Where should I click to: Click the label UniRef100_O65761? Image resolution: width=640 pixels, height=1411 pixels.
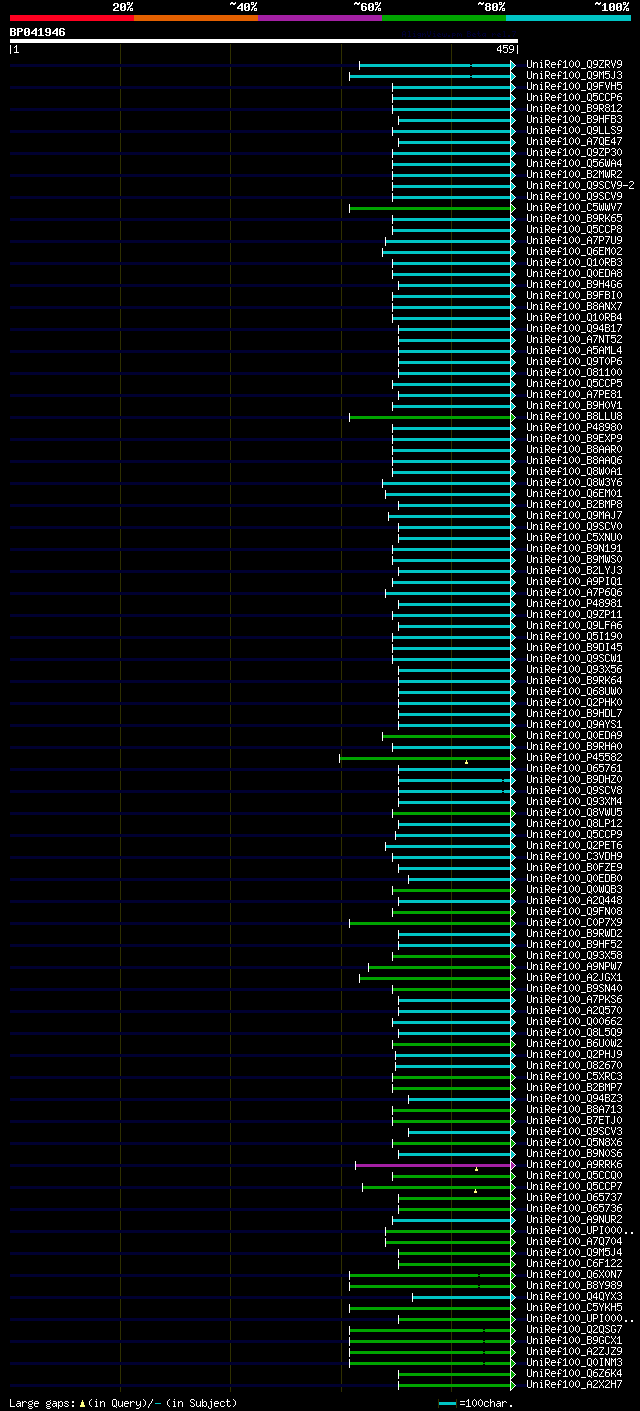574,768
